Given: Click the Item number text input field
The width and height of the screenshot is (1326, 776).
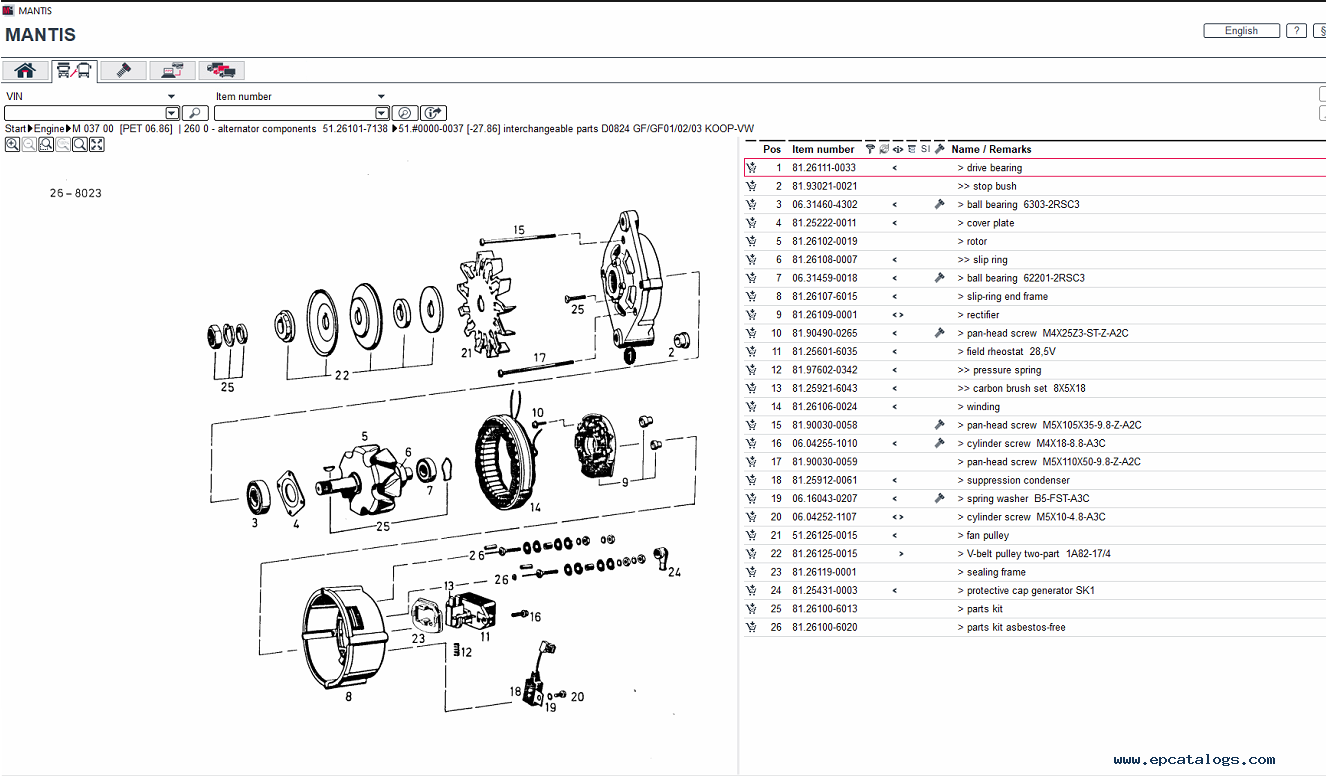Looking at the screenshot, I should pos(294,113).
